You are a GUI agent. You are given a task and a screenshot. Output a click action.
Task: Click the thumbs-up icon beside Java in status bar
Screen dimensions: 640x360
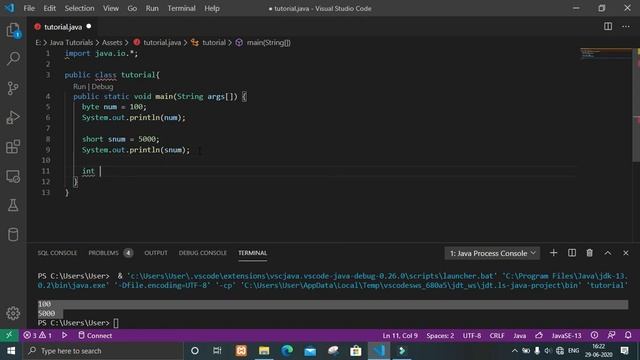pos(539,335)
